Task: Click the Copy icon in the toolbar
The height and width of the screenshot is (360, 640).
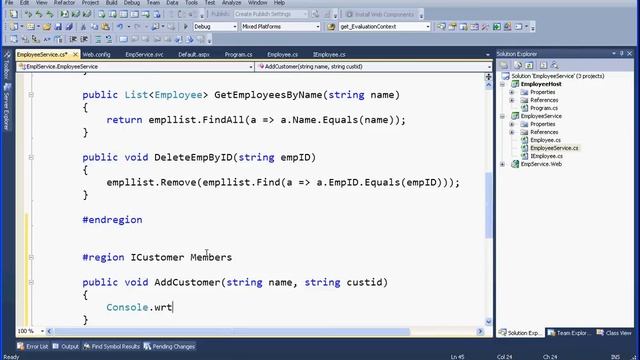Action: click(94, 27)
